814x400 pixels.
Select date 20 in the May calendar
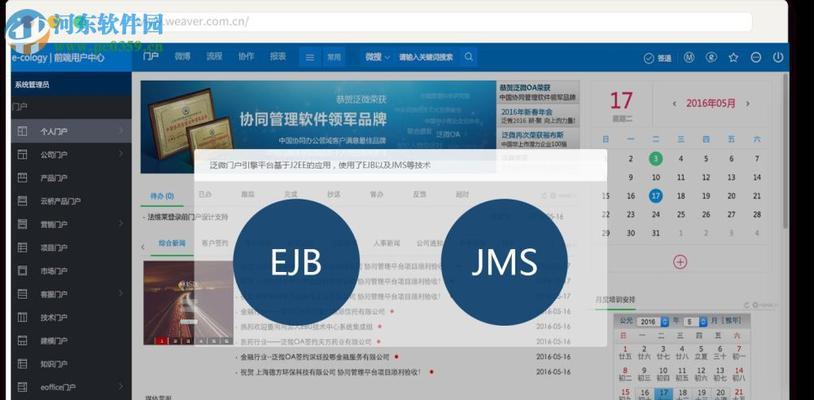(x=731, y=196)
